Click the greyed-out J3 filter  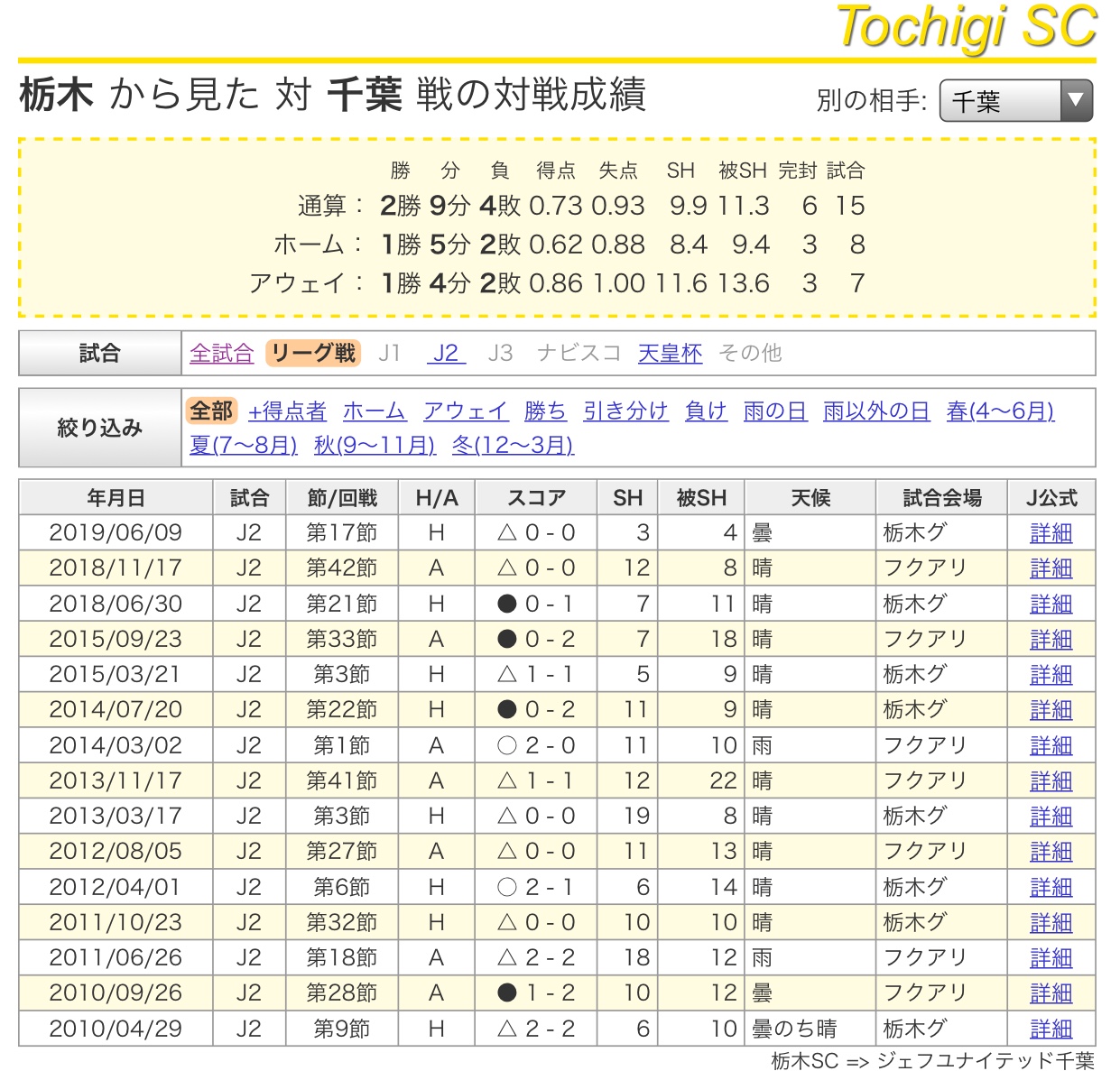[x=500, y=353]
